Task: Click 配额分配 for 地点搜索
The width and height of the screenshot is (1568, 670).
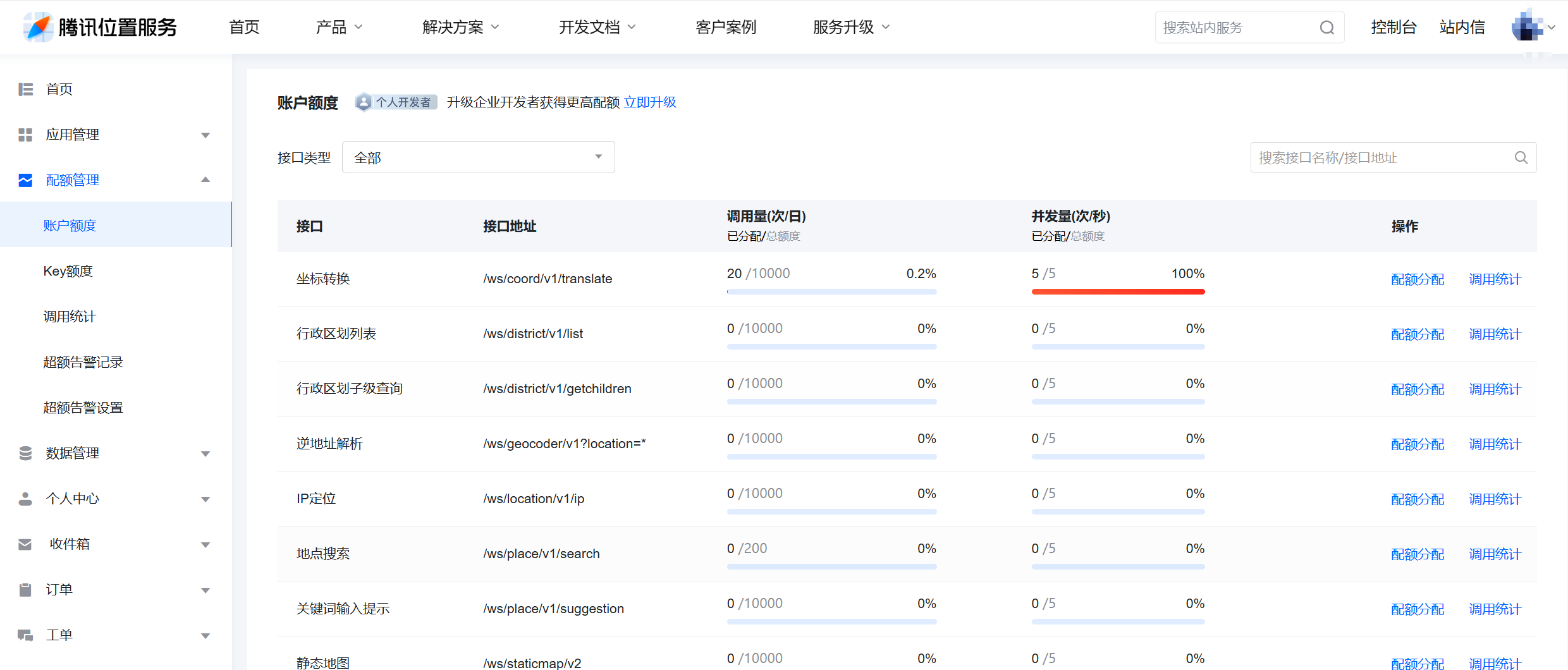Action: tap(1418, 554)
